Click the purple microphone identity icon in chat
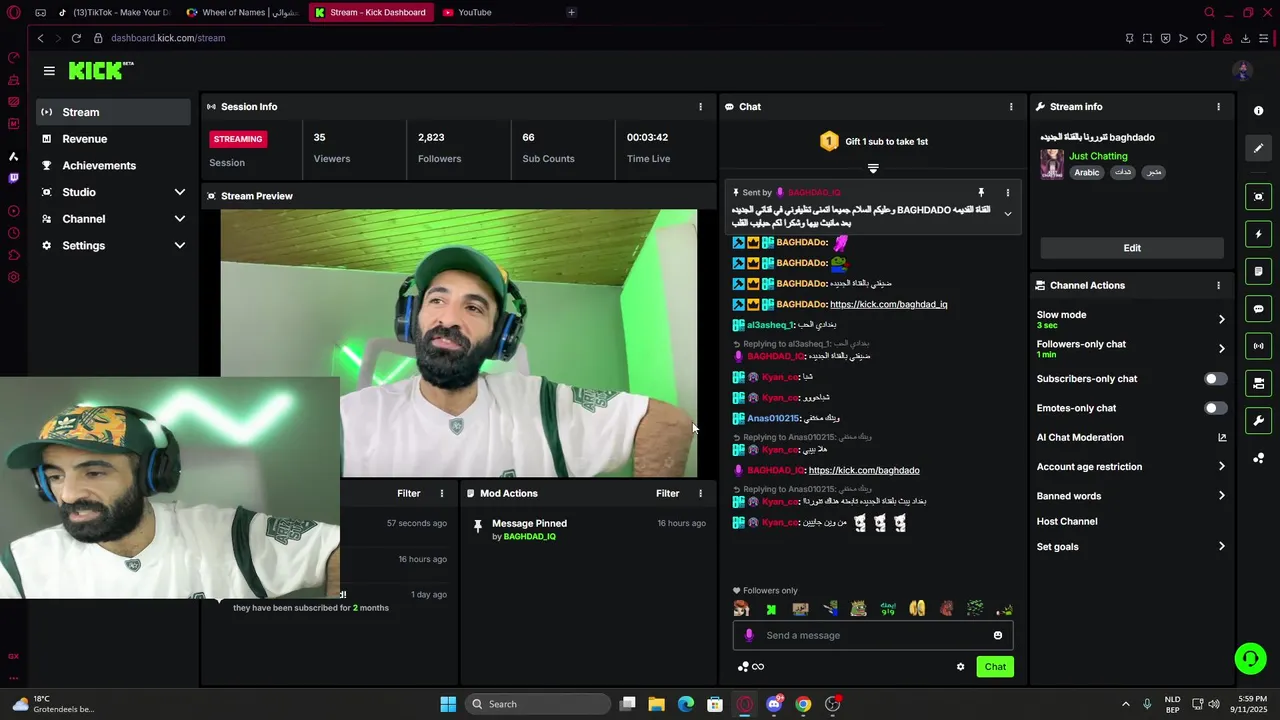 pyautogui.click(x=749, y=635)
